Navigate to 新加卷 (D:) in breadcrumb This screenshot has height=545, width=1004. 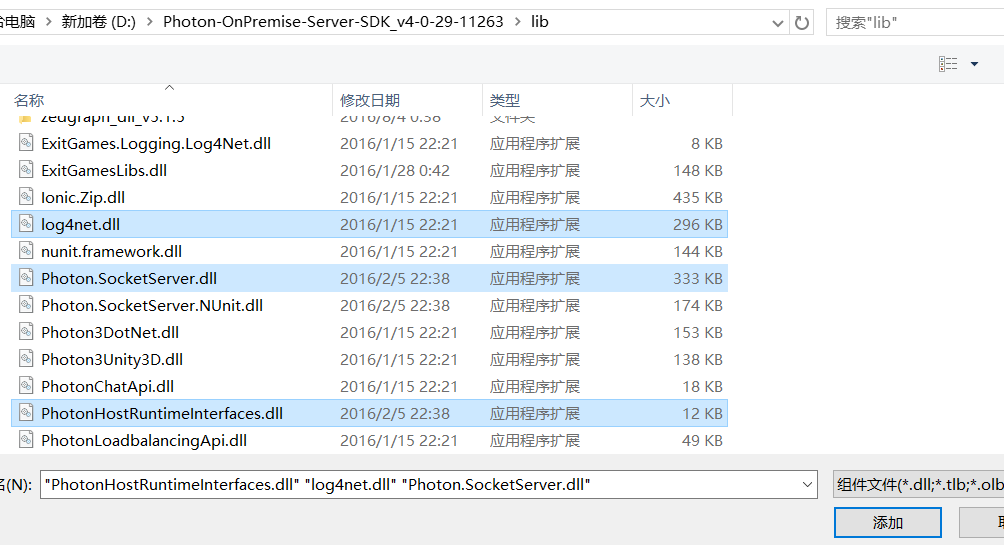point(98,22)
